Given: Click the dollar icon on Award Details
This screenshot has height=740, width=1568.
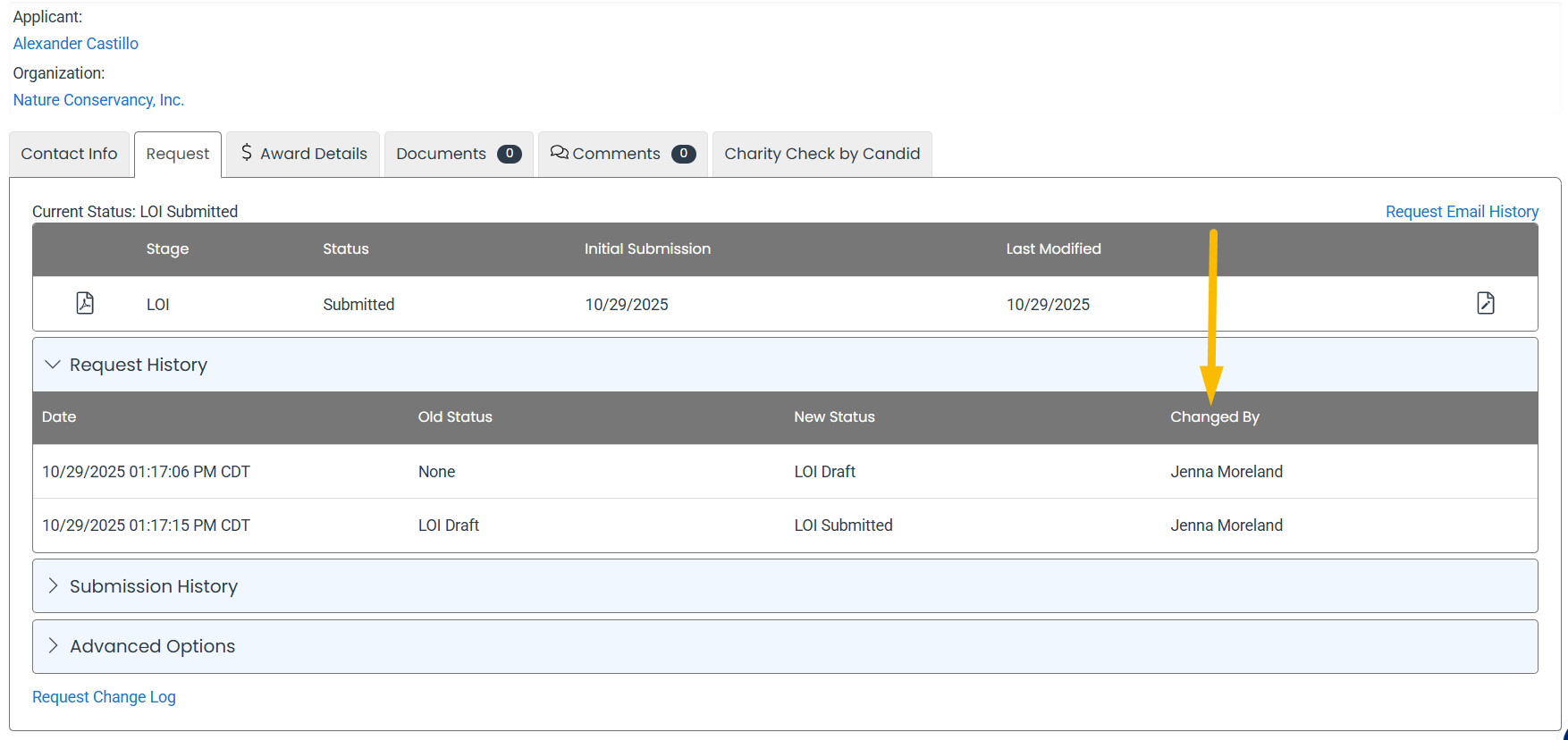Looking at the screenshot, I should [247, 153].
